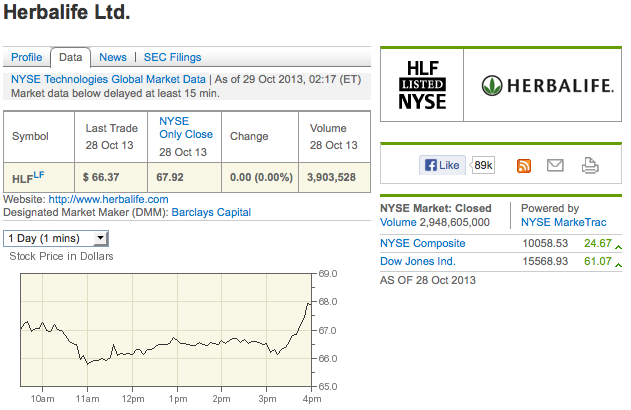Viewport: 631px width, 410px height.
Task: Open the Barclays Capital link
Action: click(211, 212)
